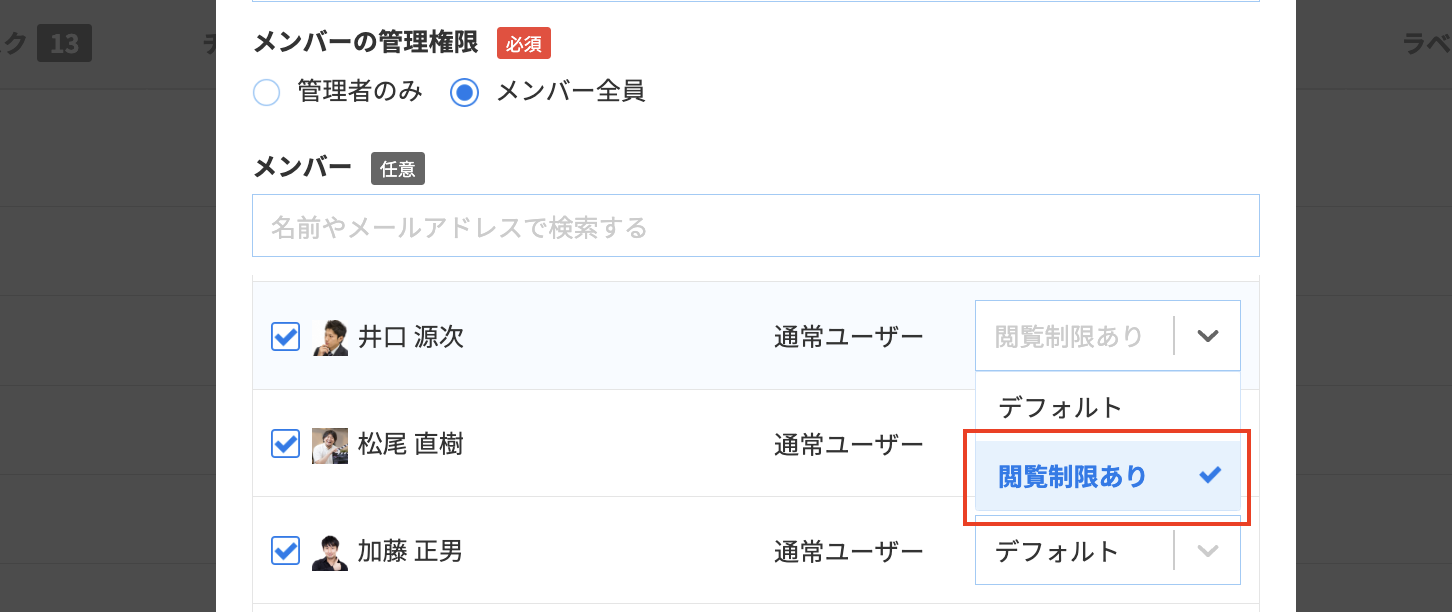
Task: Expand 加藤 正男's デフォルト dropdown chevron
Action: click(x=1208, y=551)
